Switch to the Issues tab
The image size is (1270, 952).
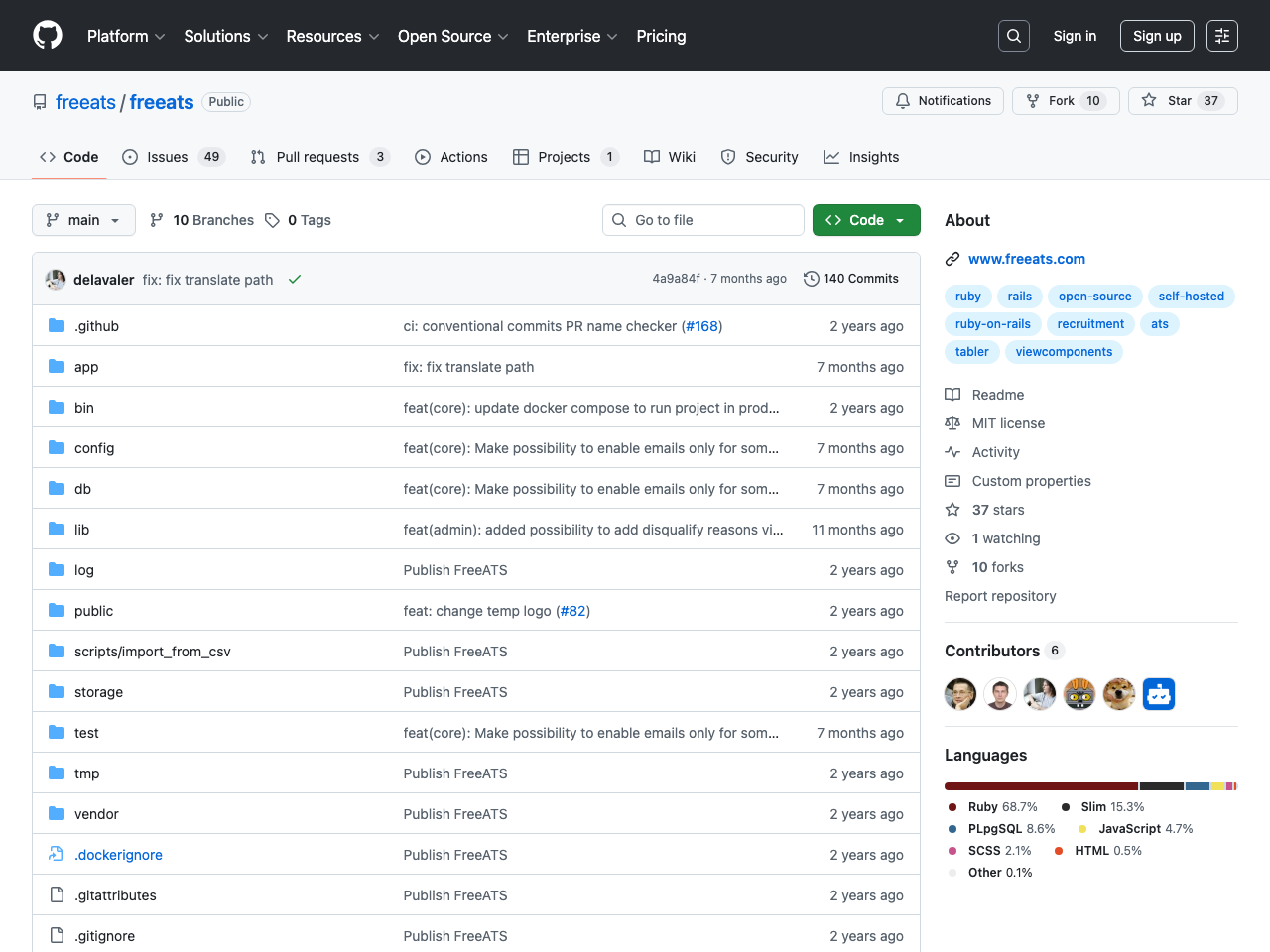click(173, 157)
